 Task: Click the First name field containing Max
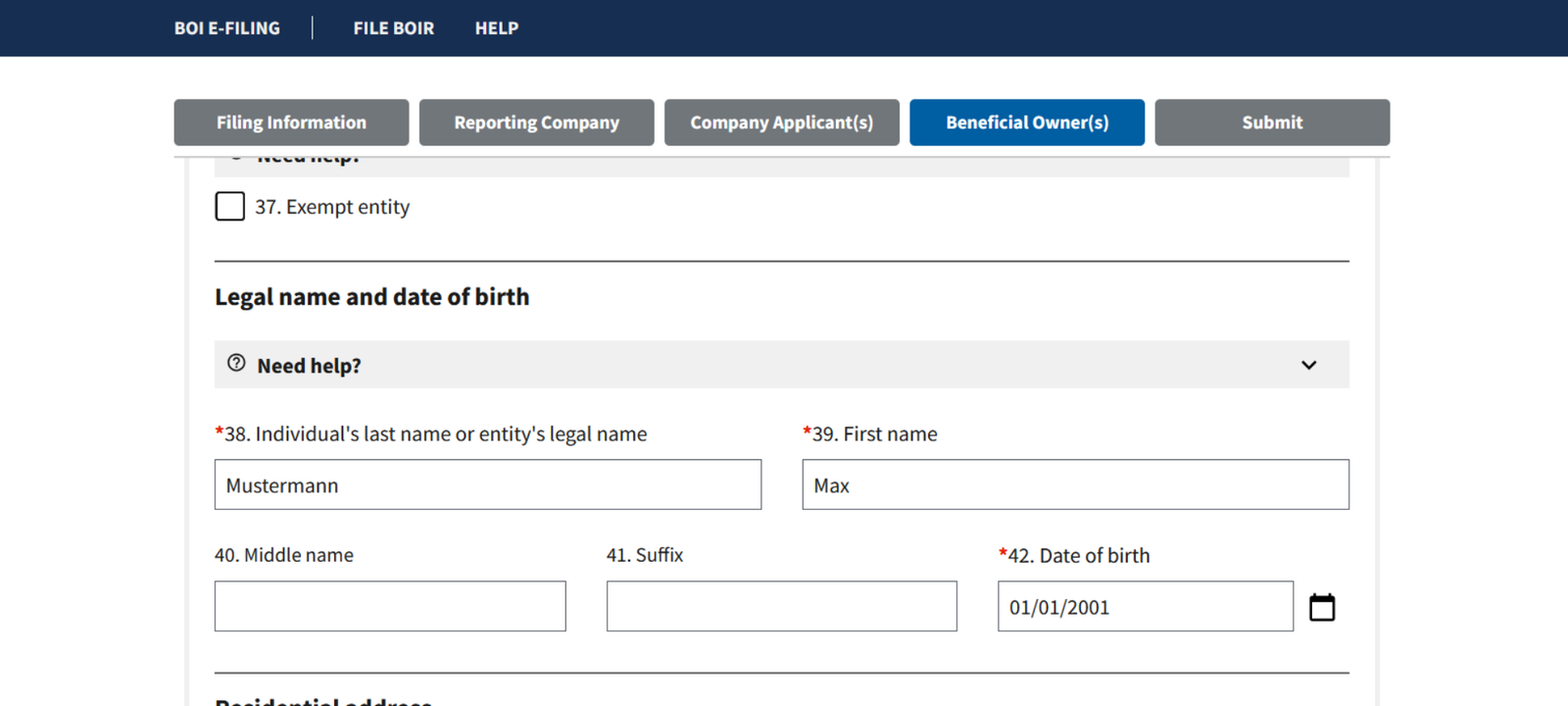(x=1075, y=485)
